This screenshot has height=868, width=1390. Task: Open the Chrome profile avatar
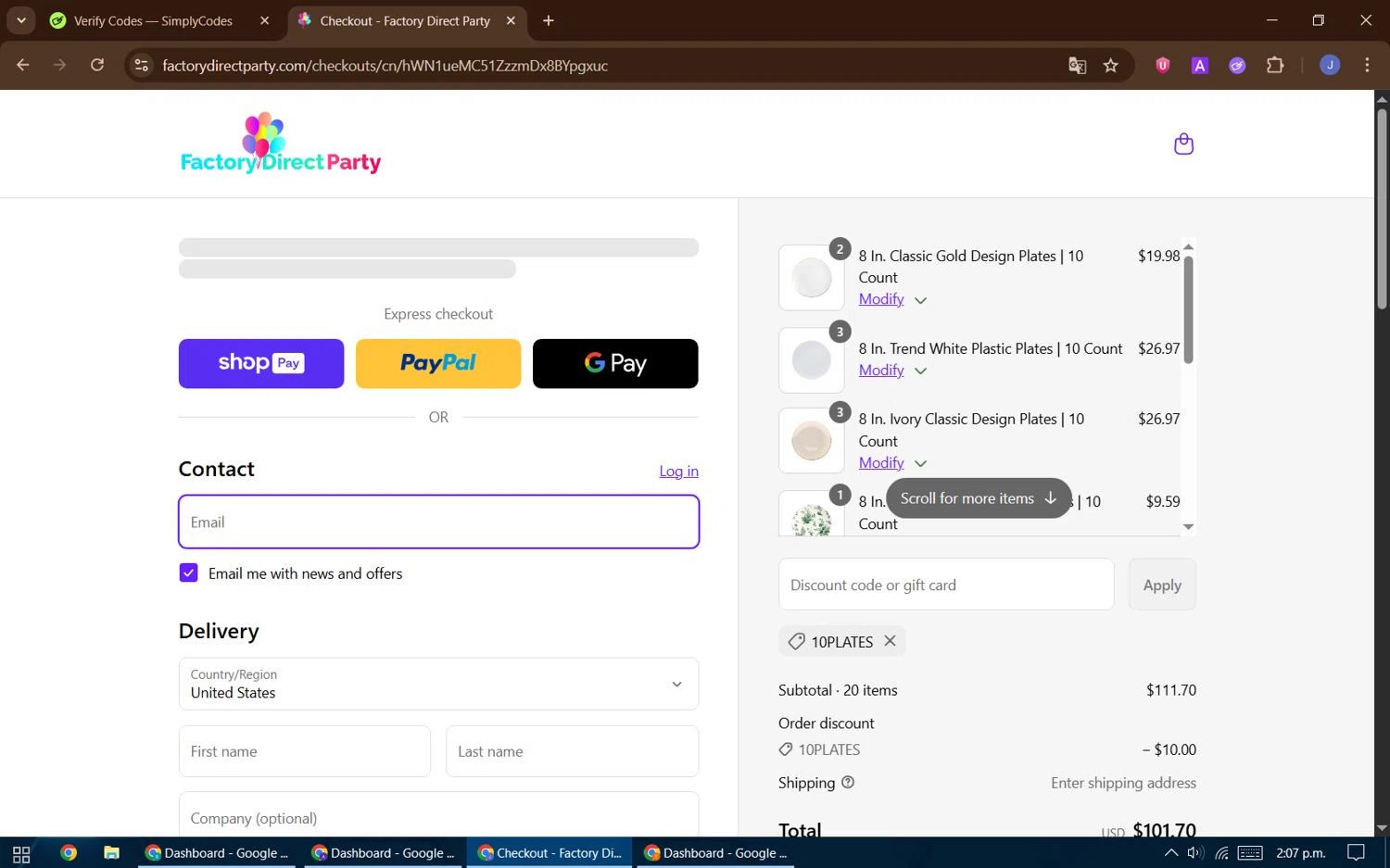pyautogui.click(x=1330, y=65)
